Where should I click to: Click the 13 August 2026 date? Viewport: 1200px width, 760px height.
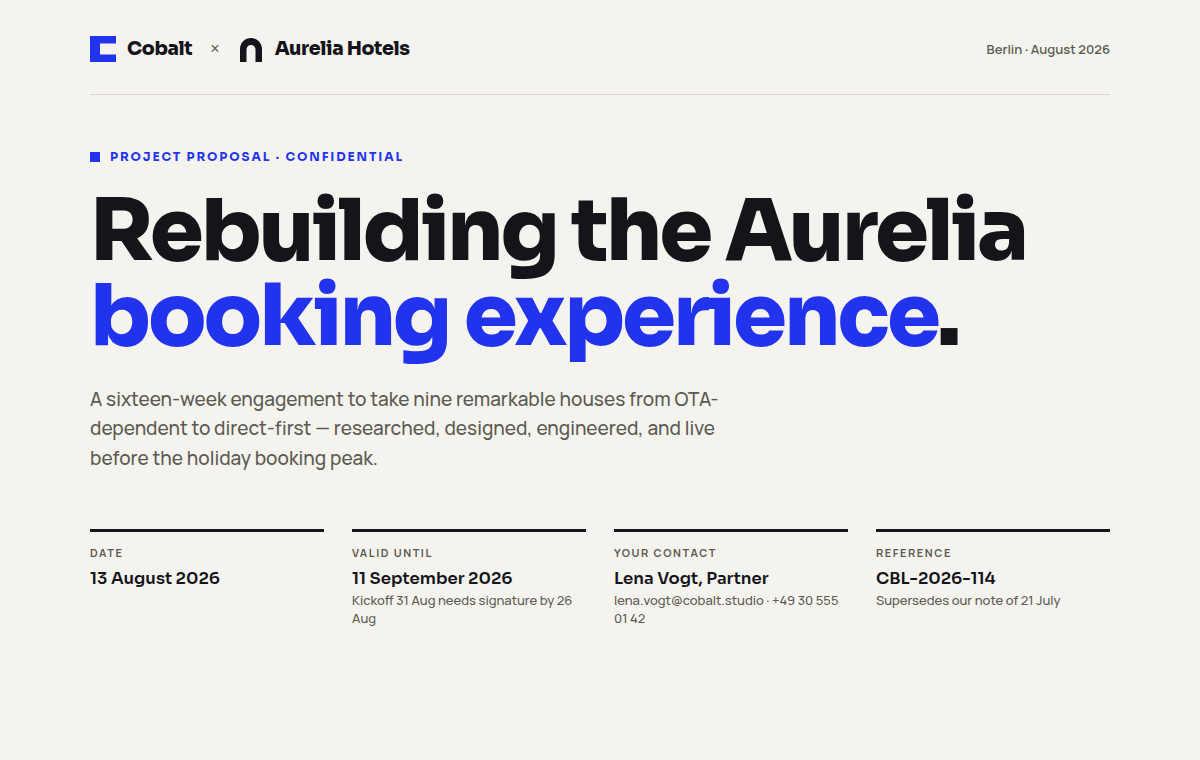tap(155, 578)
